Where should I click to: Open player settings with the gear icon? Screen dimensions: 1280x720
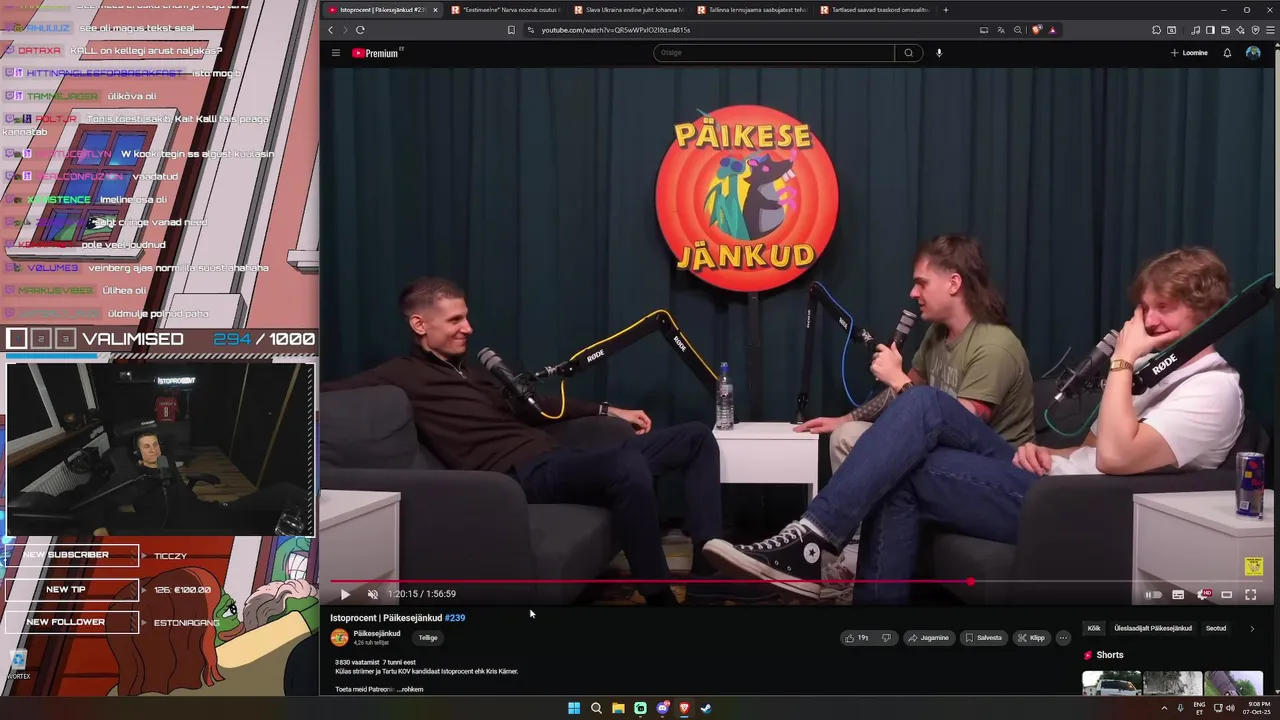click(1203, 595)
